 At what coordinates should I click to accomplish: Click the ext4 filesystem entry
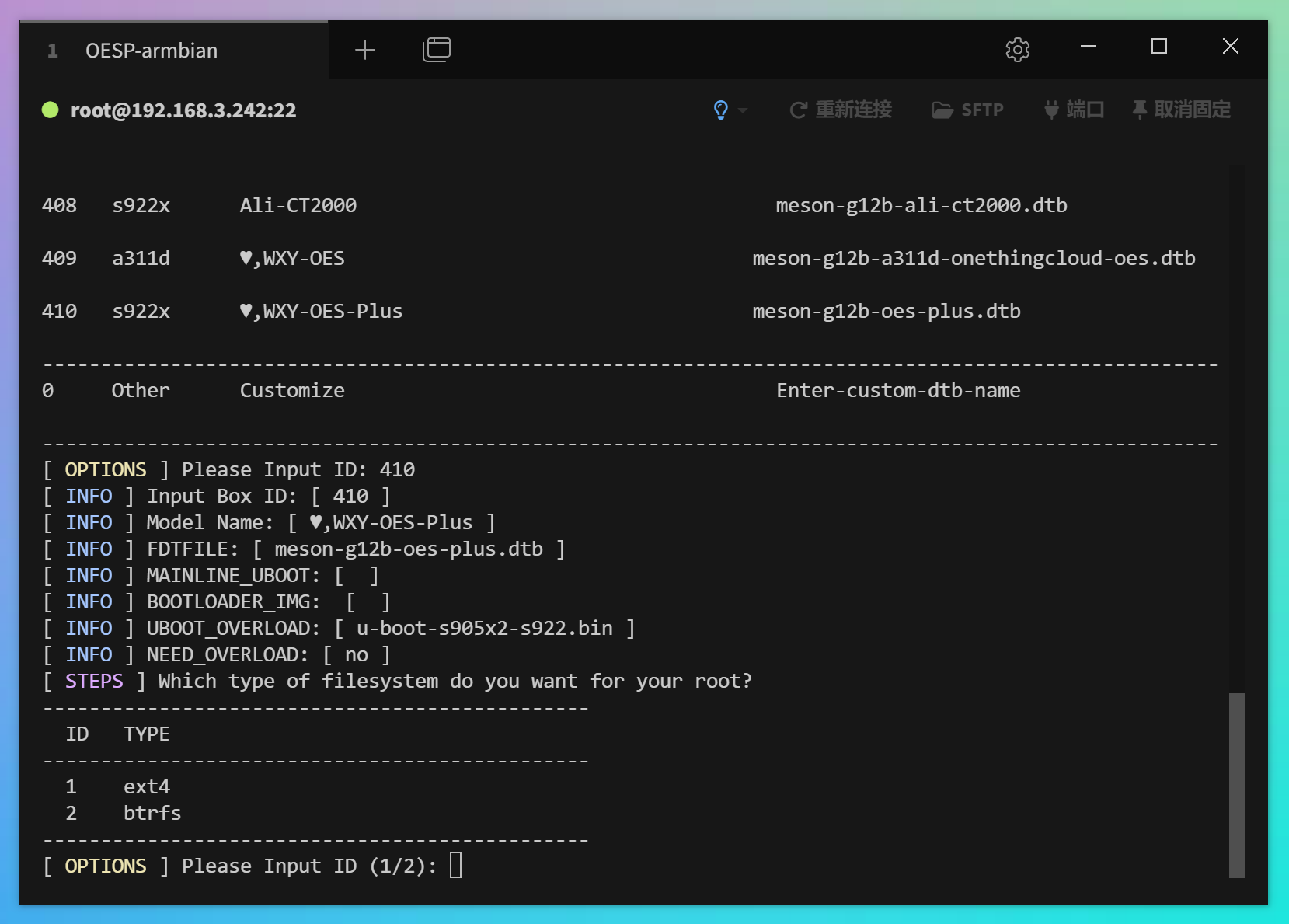(x=146, y=786)
